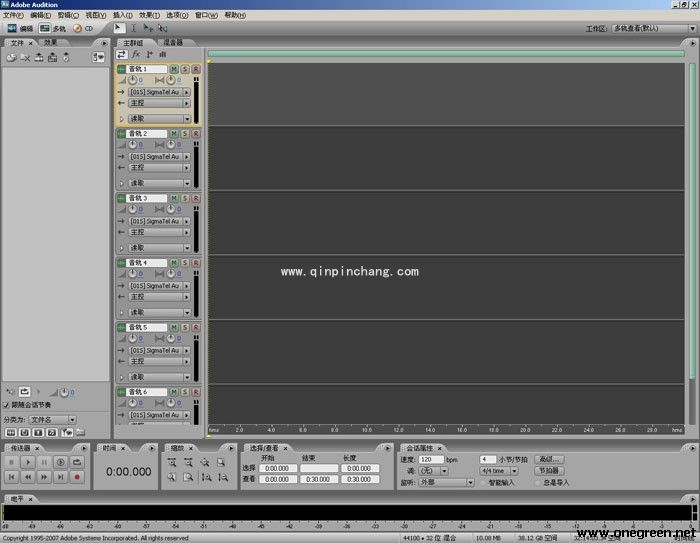Click the green horizontal zoom scrollbar
The height and width of the screenshot is (543, 700).
point(446,54)
